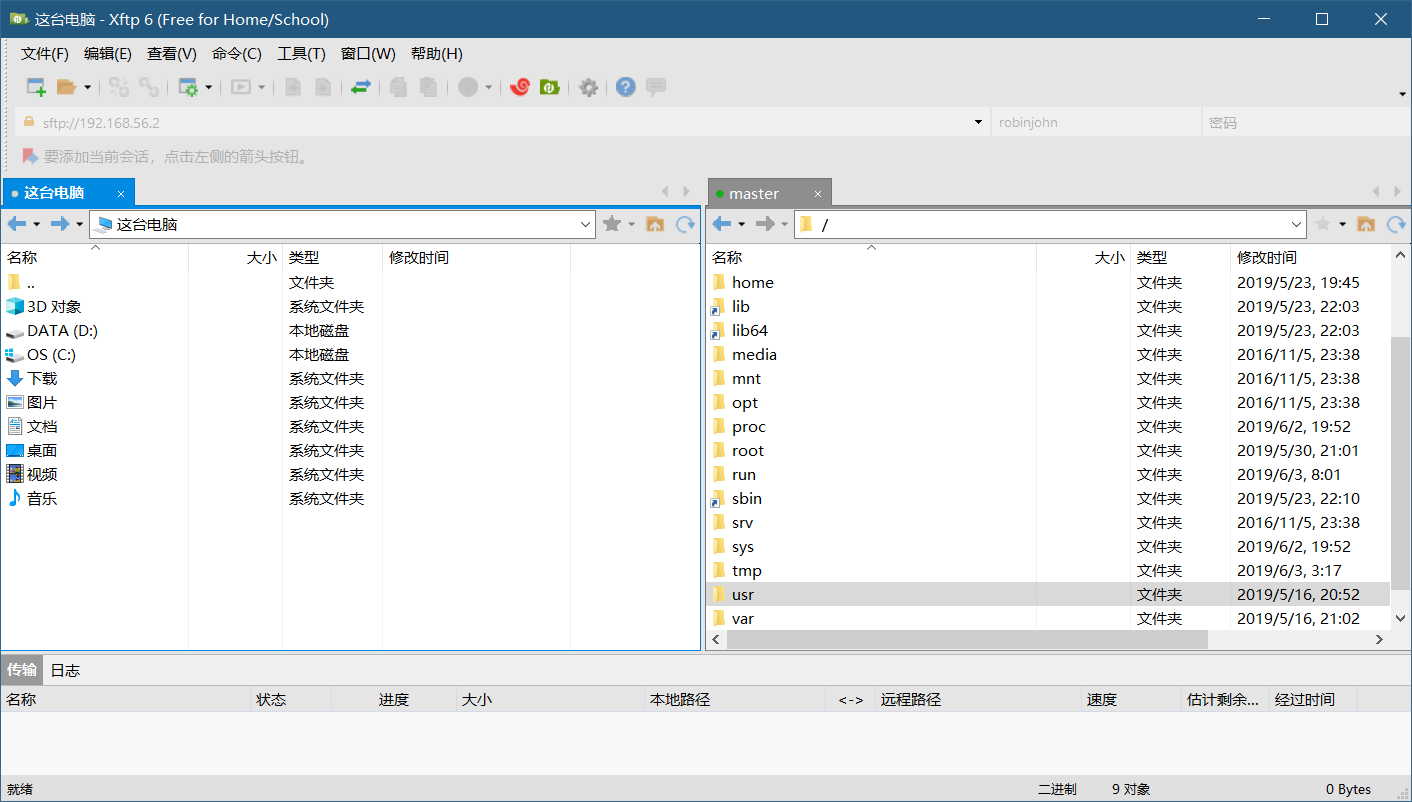Screen dimensions: 1412x802
Task: Launch Xshell via the red swirl icon
Action: 519,87
